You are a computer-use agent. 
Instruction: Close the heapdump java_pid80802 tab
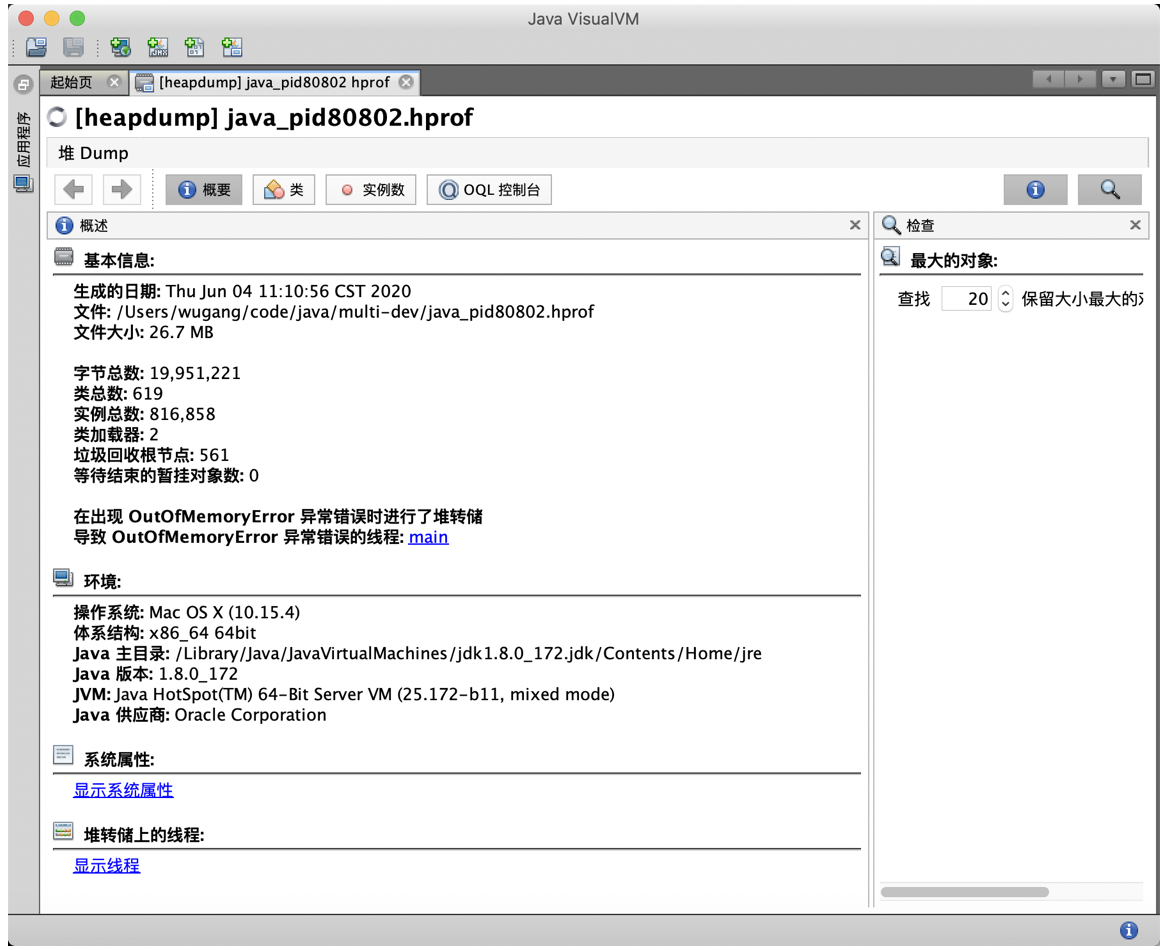406,81
